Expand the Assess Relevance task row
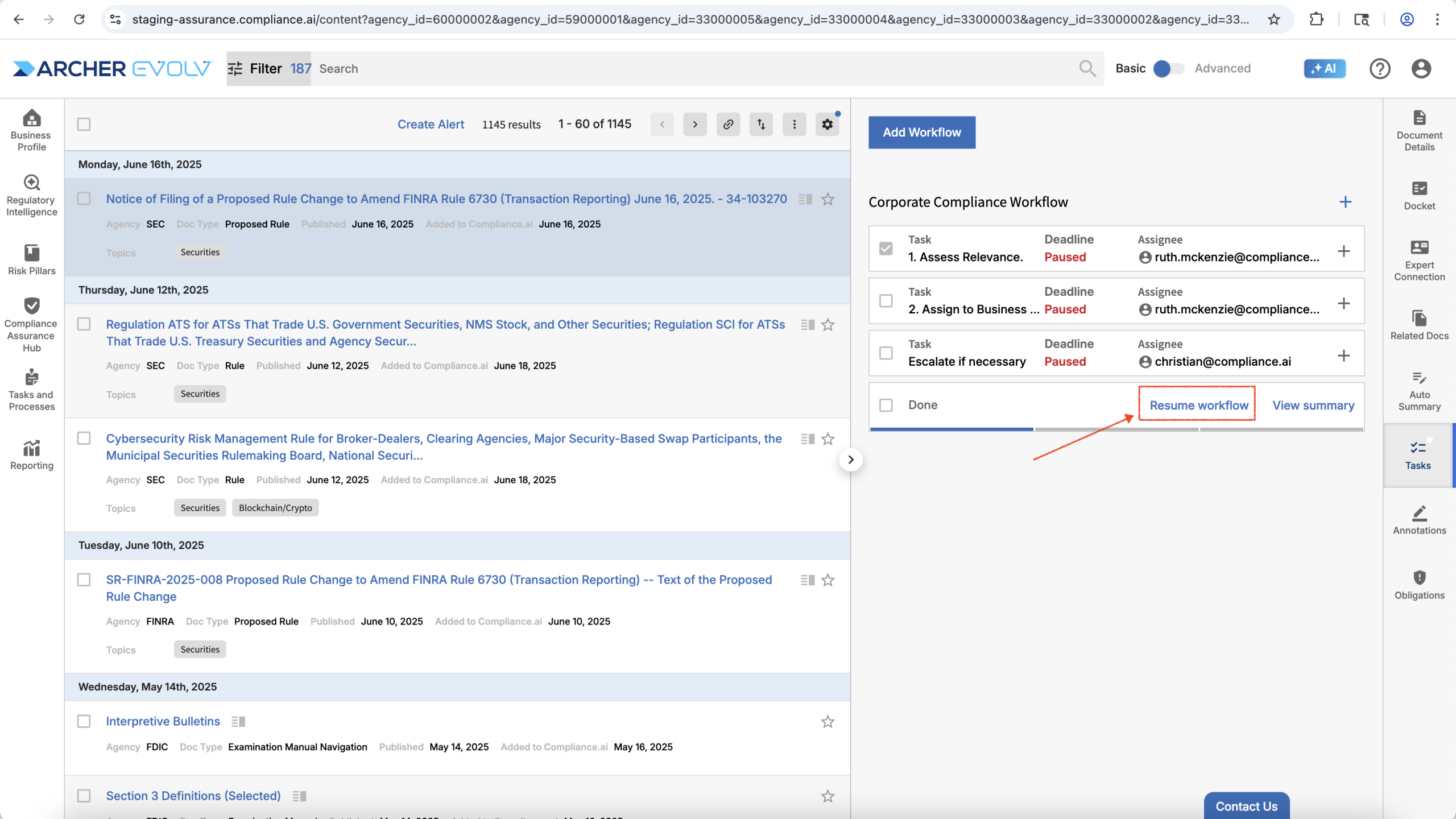The height and width of the screenshot is (819, 1456). (x=1343, y=251)
